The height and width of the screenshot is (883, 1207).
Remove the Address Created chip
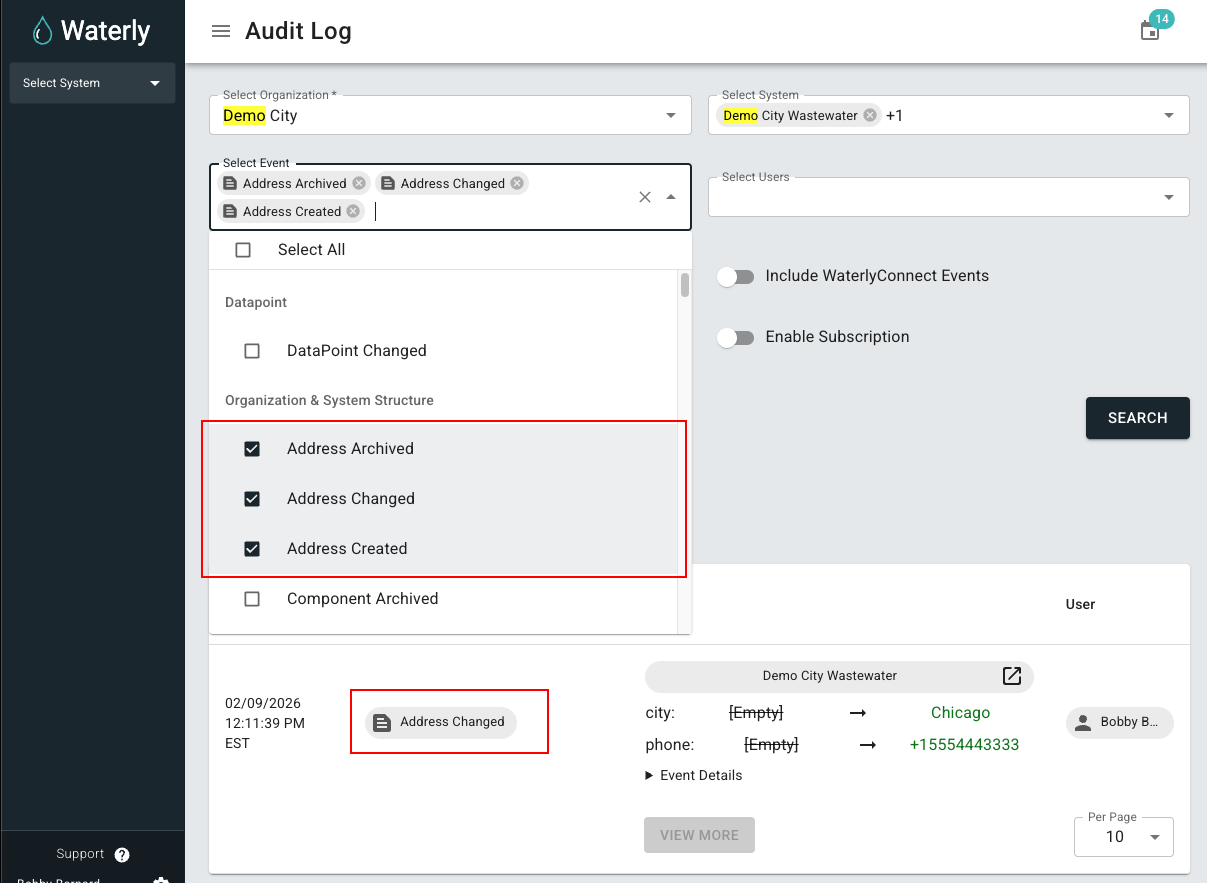coord(353,211)
